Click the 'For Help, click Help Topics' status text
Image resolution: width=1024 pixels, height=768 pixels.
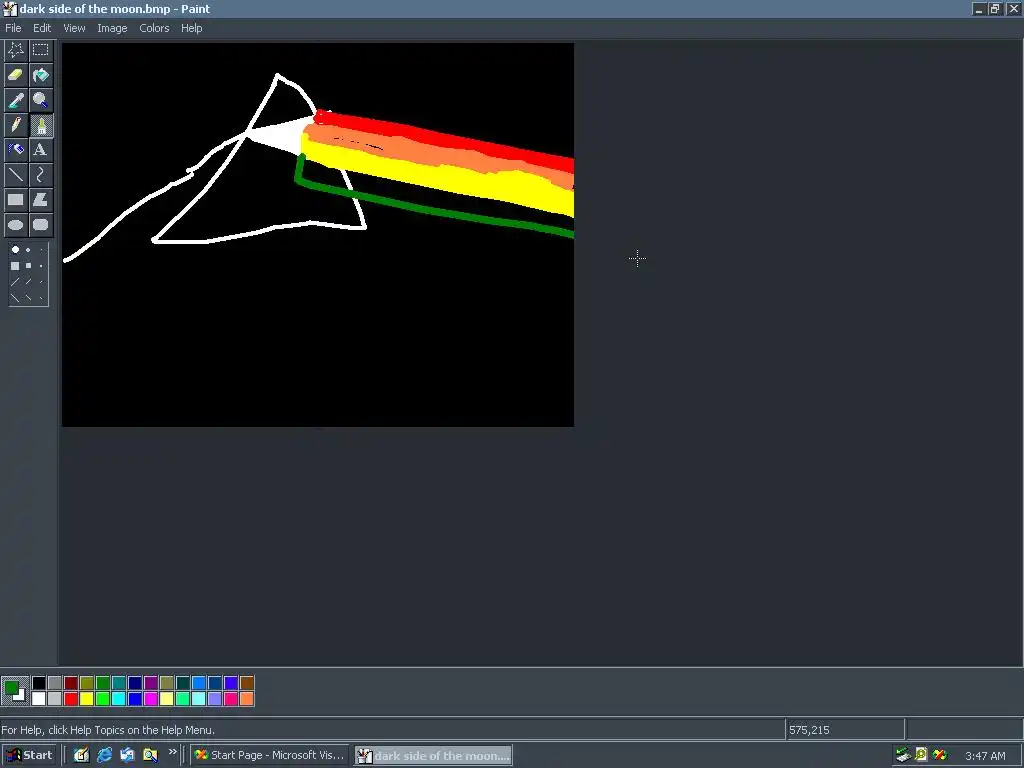pos(108,730)
